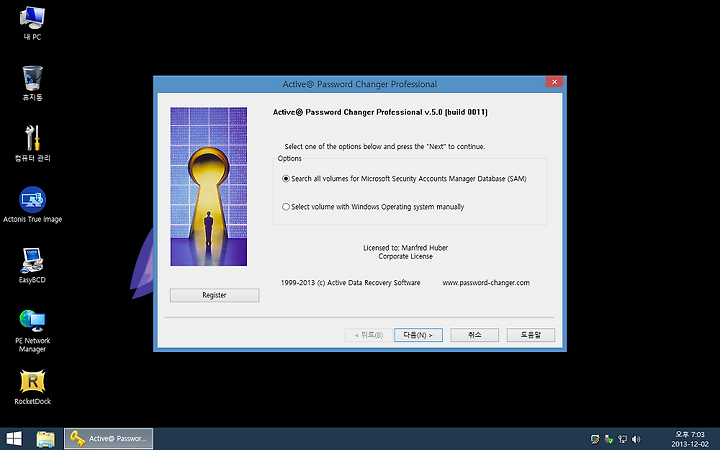The width and height of the screenshot is (720, 450).
Task: Launch the EasyBCD desktop icon
Action: tap(32, 265)
